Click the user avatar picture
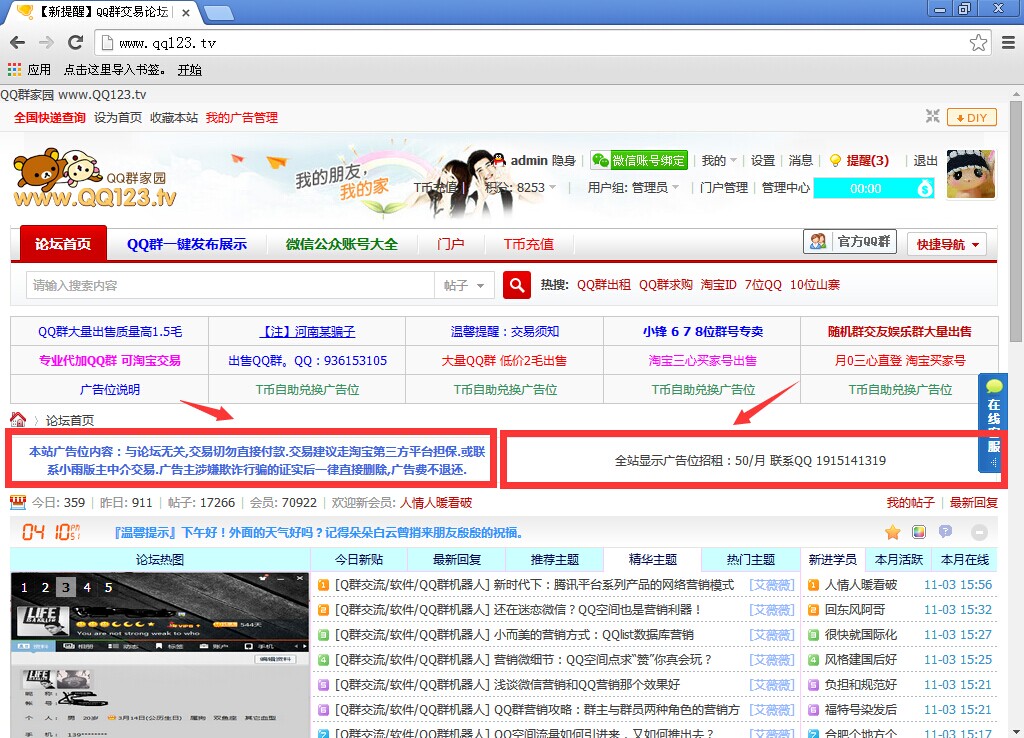This screenshot has height=738, width=1024. click(x=970, y=175)
